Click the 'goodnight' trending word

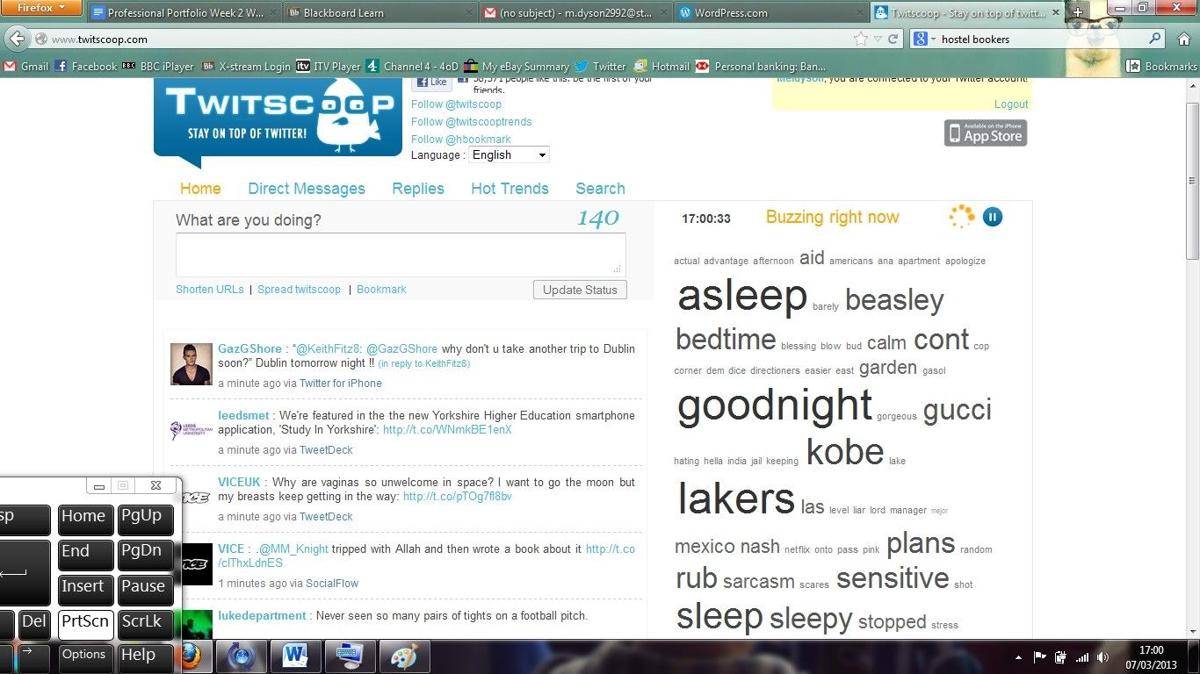[x=775, y=406]
